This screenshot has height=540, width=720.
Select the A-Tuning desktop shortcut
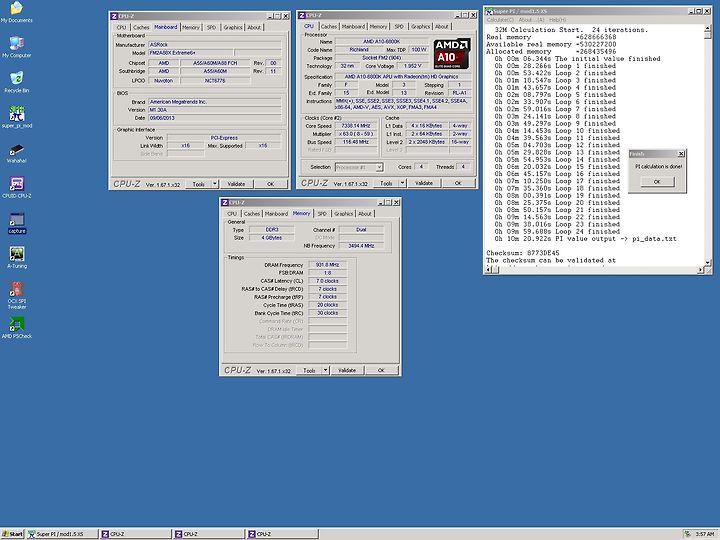coord(17,258)
